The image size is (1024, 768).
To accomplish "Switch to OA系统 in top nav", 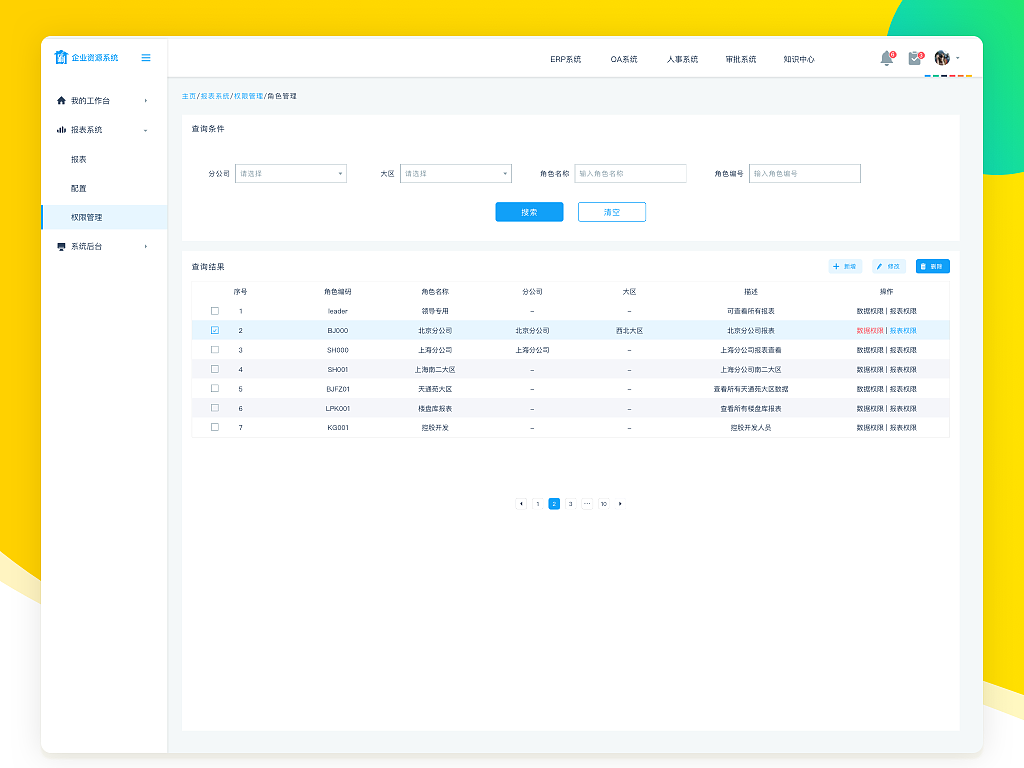I will coord(624,59).
